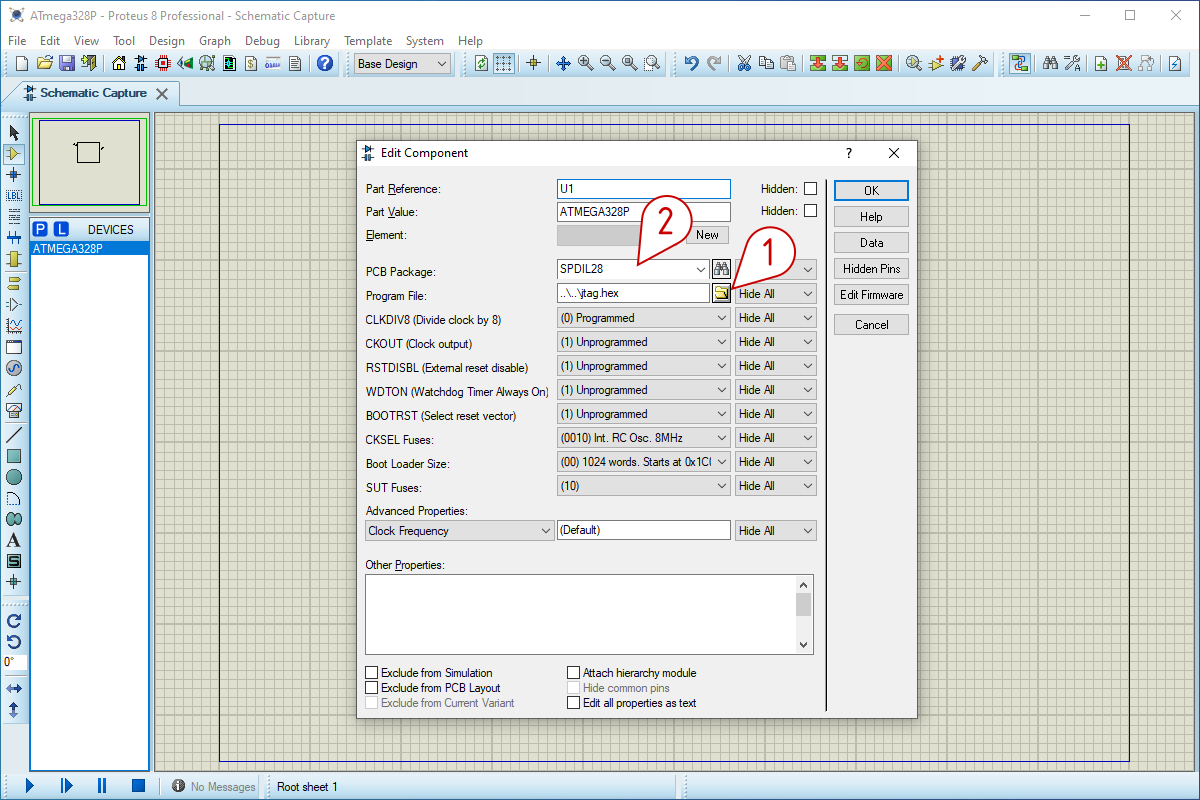Select the Generator Mode sine-wave tool
Viewport: 1200px width, 800px height.
(14, 368)
